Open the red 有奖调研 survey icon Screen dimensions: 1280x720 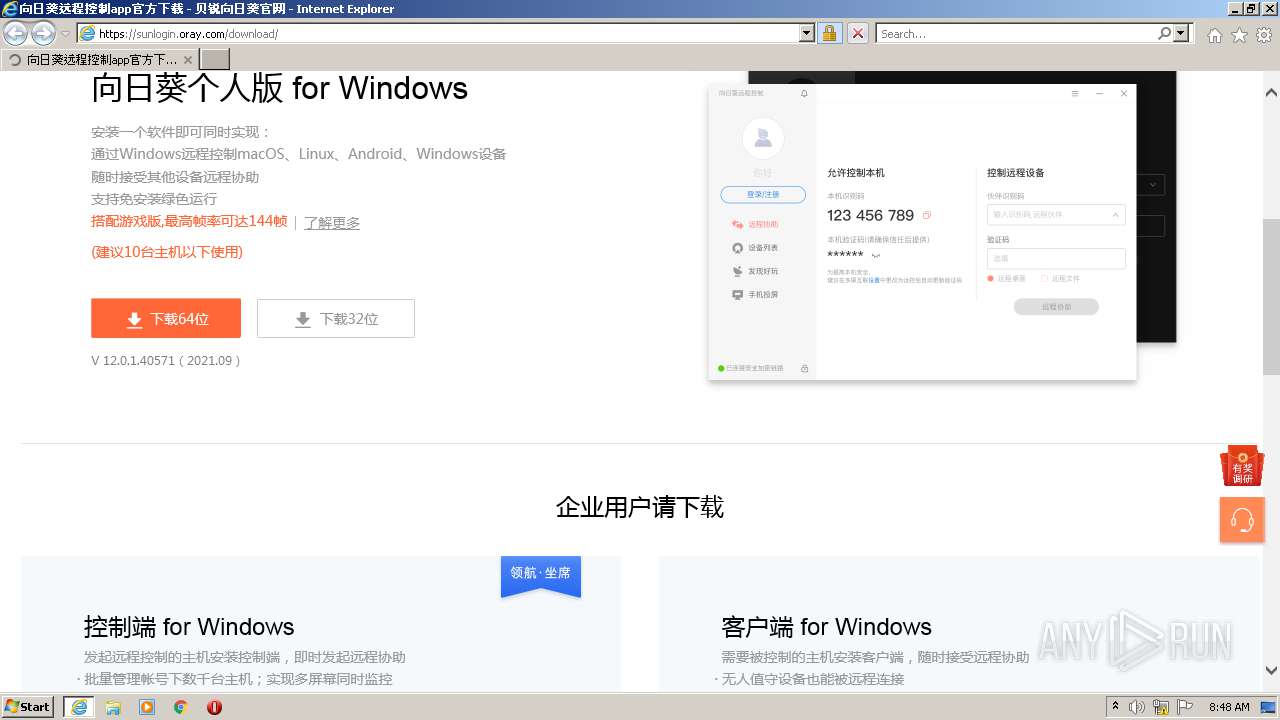[1242, 467]
